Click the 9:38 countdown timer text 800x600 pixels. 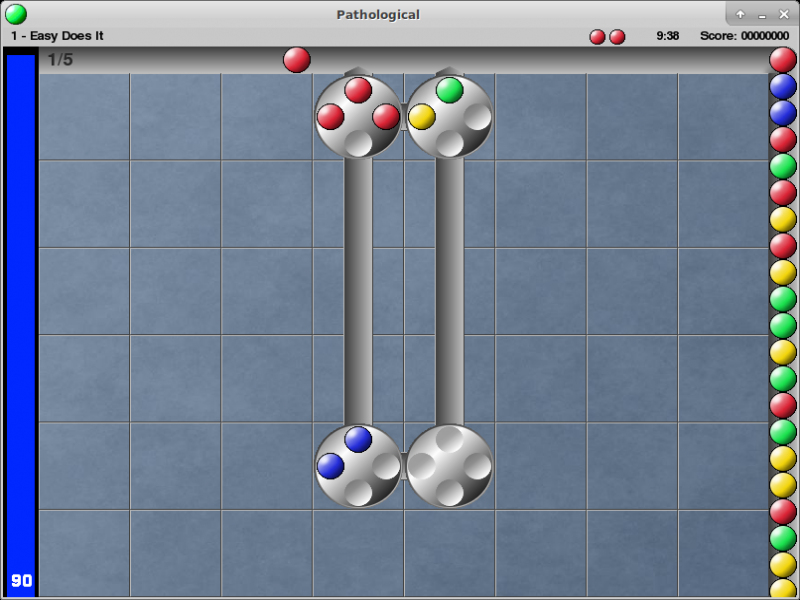pos(668,36)
